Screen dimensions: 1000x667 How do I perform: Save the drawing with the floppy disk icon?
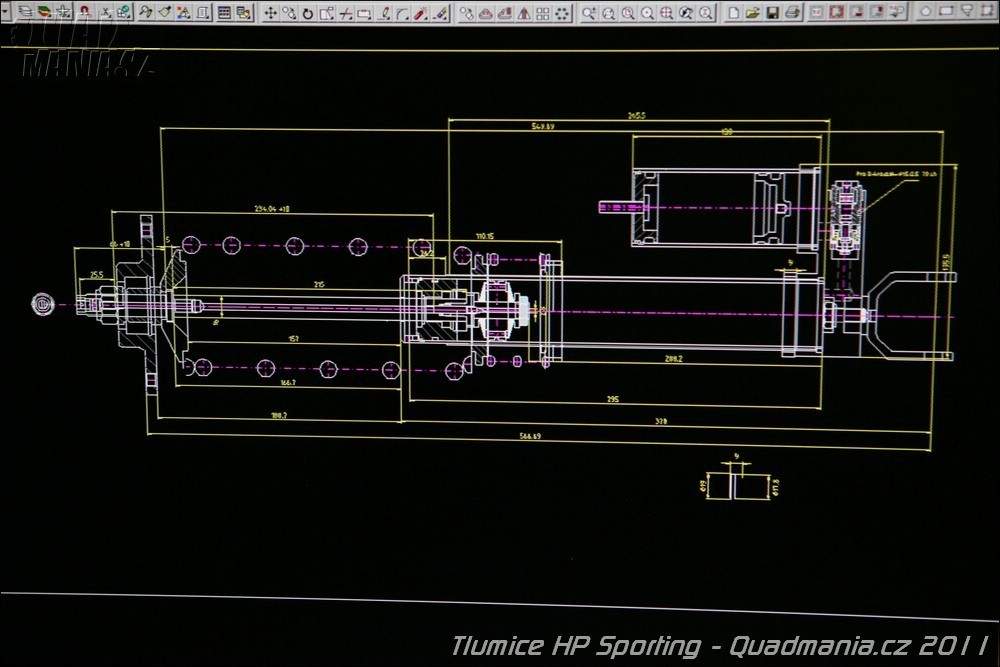click(x=772, y=12)
